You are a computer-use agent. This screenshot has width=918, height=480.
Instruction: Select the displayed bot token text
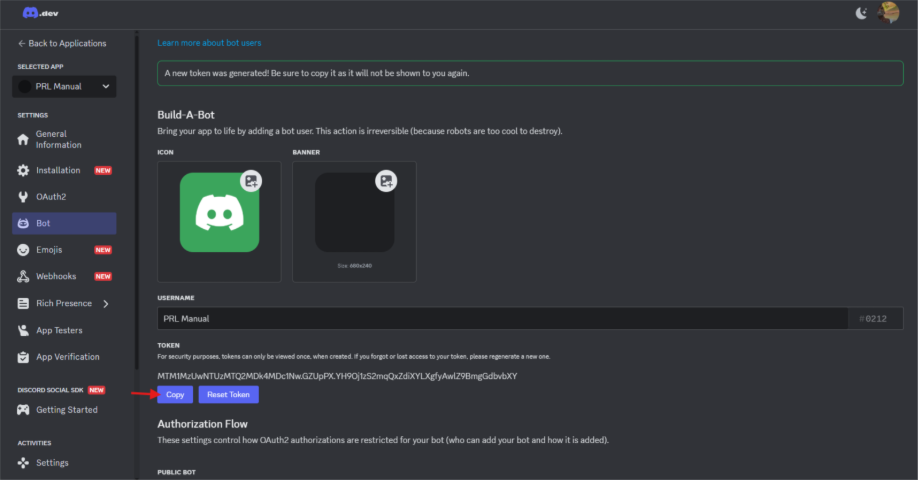(x=337, y=376)
